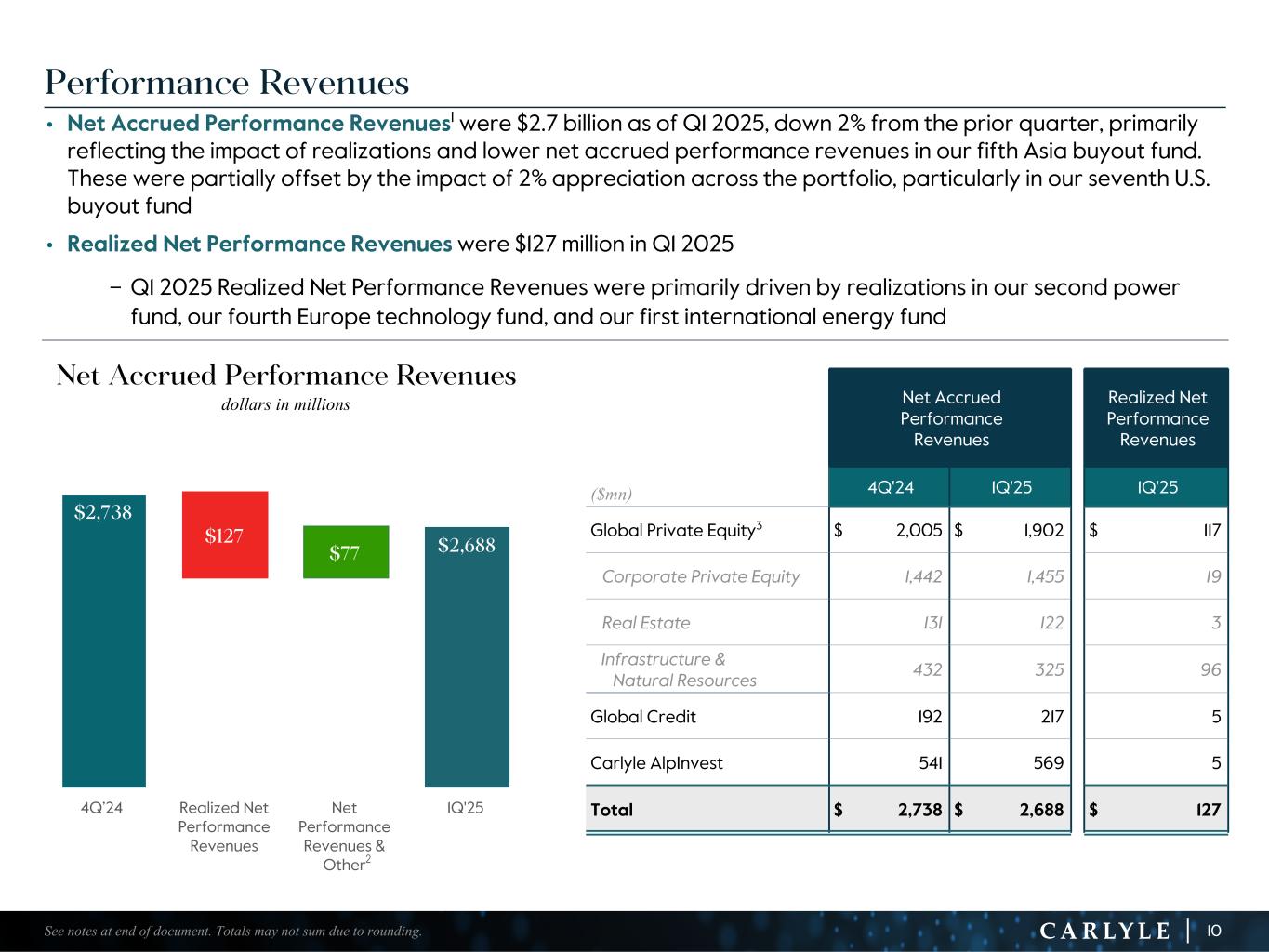Select bold "Realized Net Performance Revenues" in second bullet

coord(259,245)
